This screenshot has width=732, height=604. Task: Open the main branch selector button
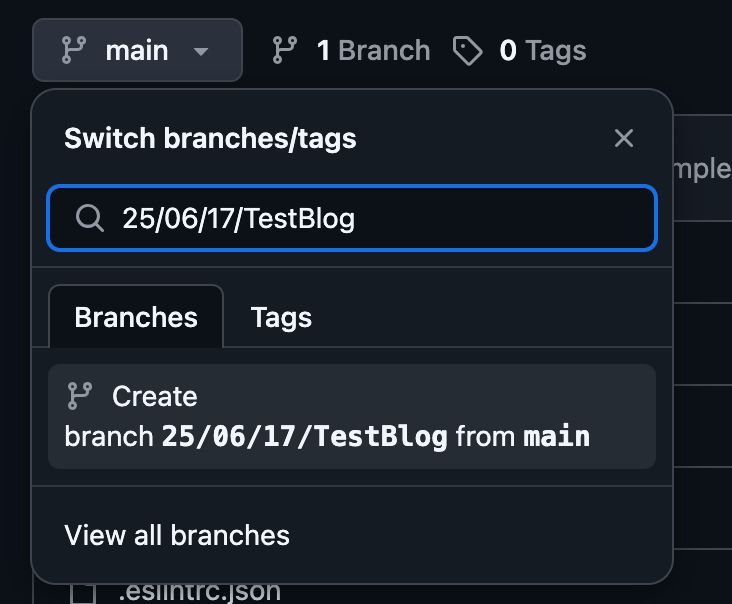click(137, 50)
